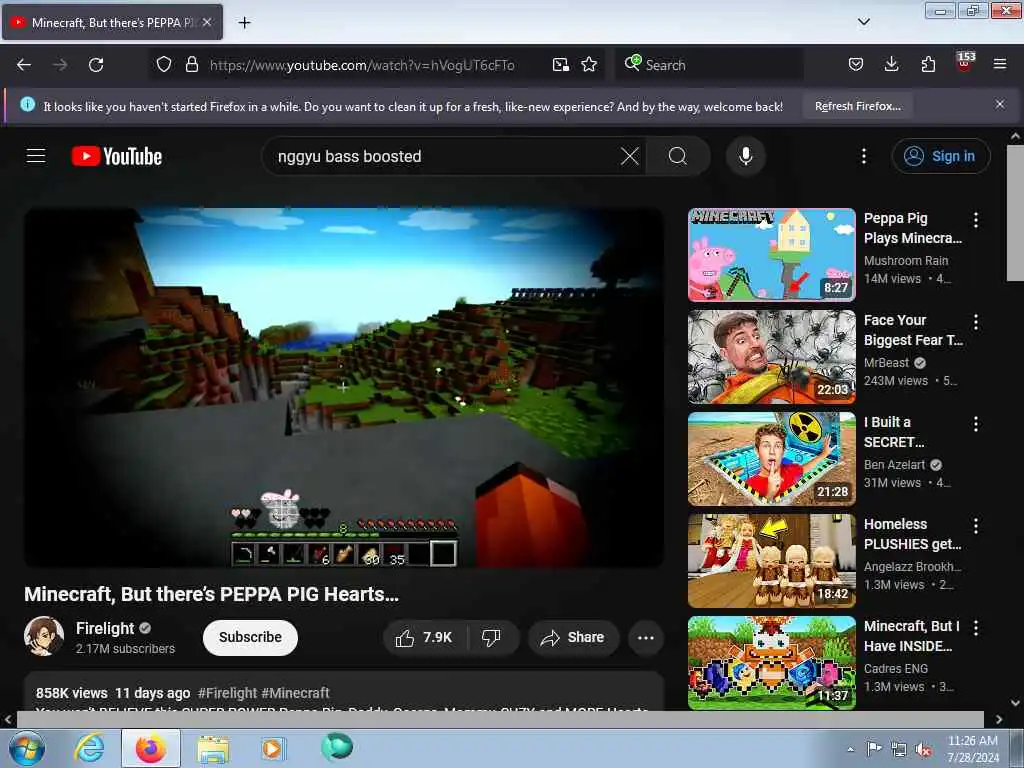
Task: Open the #Firelight hashtag link
Action: (x=227, y=693)
